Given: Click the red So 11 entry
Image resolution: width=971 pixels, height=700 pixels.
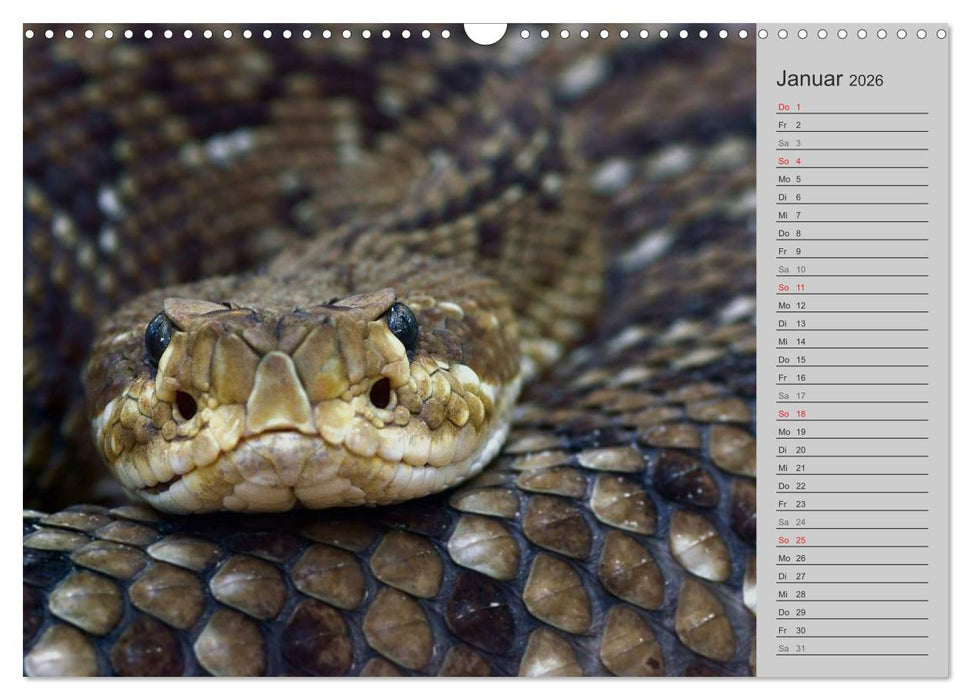Looking at the screenshot, I should 851,287.
